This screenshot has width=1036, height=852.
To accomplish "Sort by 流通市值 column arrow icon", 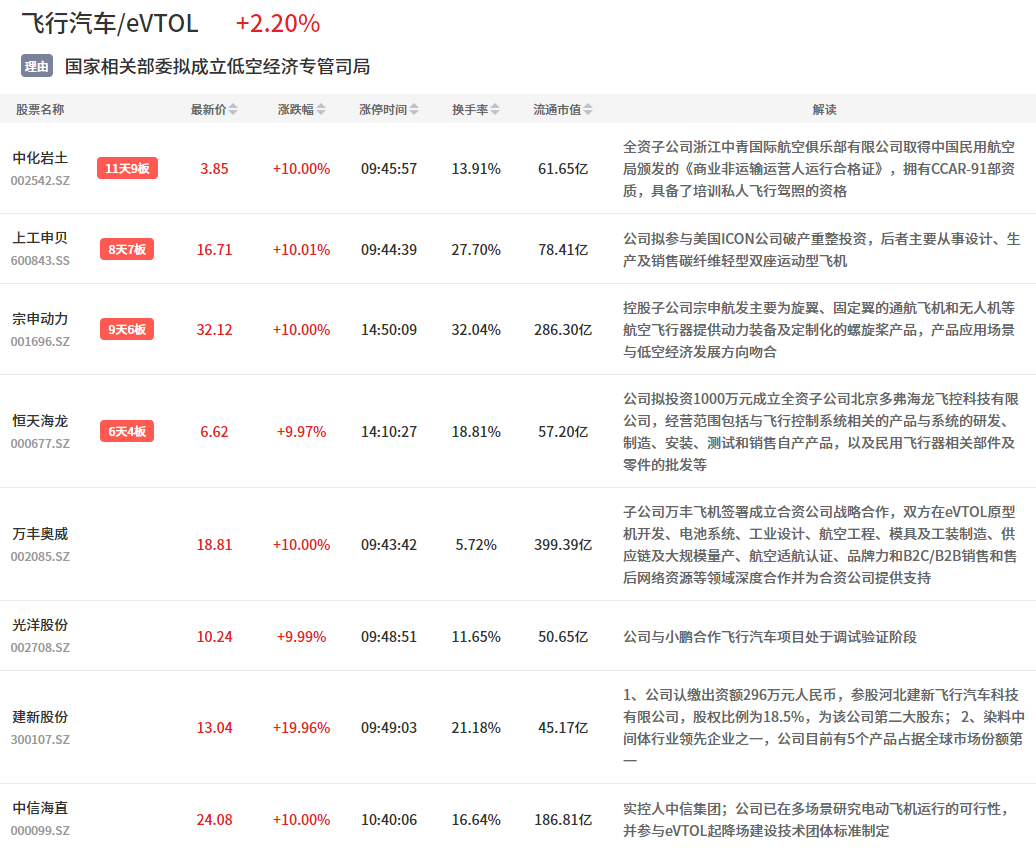I will pos(588,110).
